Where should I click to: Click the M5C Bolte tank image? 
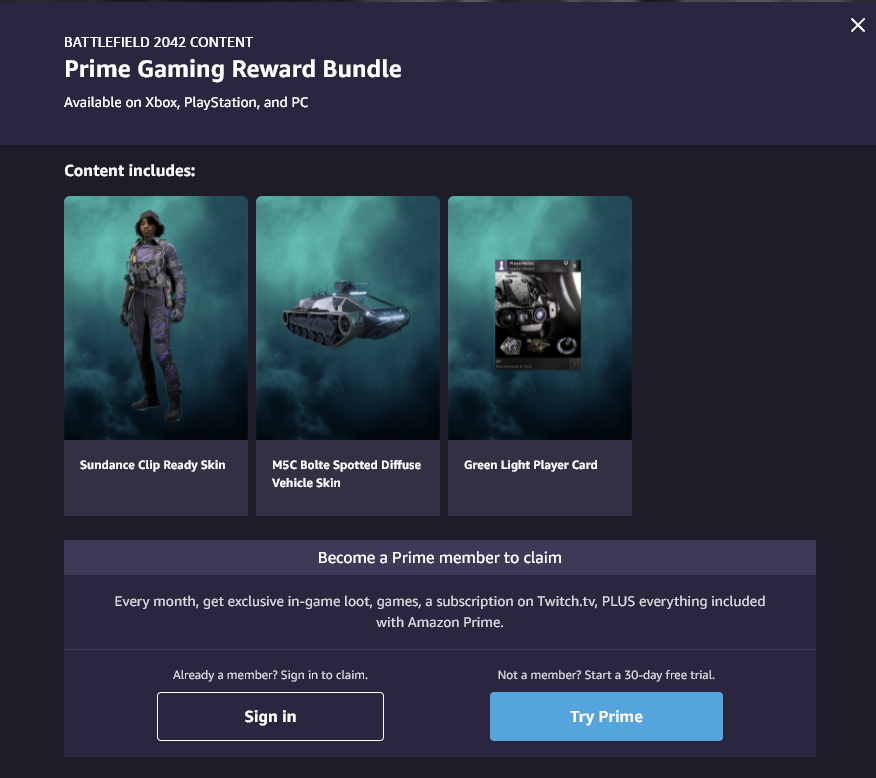pyautogui.click(x=348, y=318)
